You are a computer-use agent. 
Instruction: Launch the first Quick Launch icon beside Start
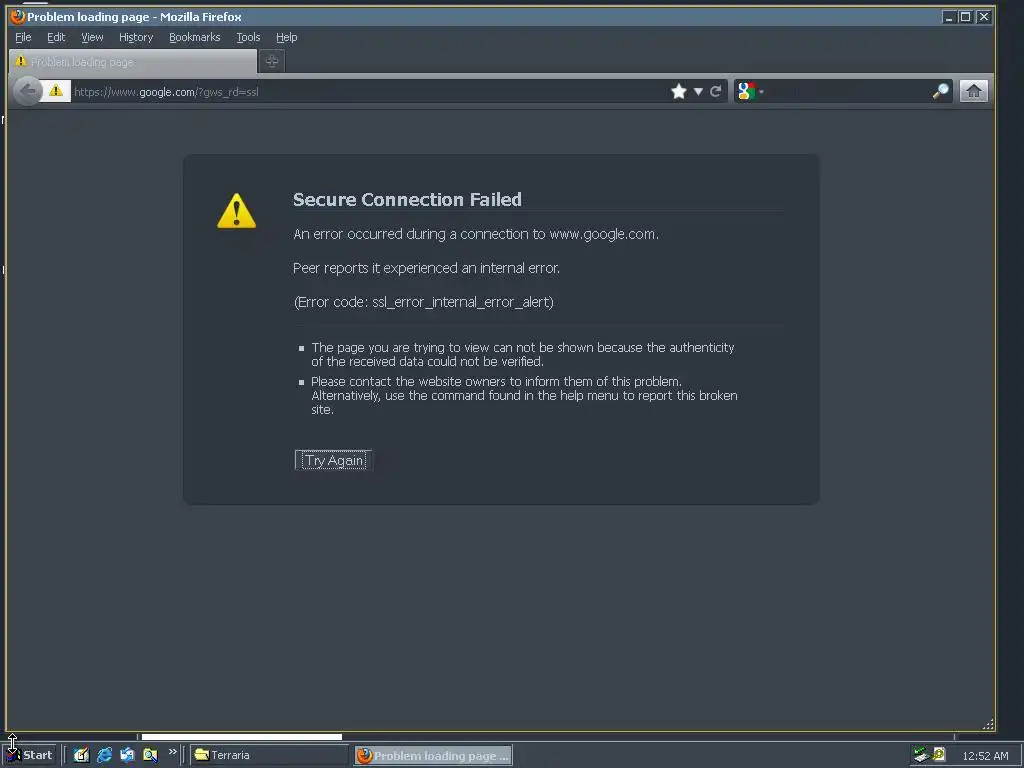point(81,755)
